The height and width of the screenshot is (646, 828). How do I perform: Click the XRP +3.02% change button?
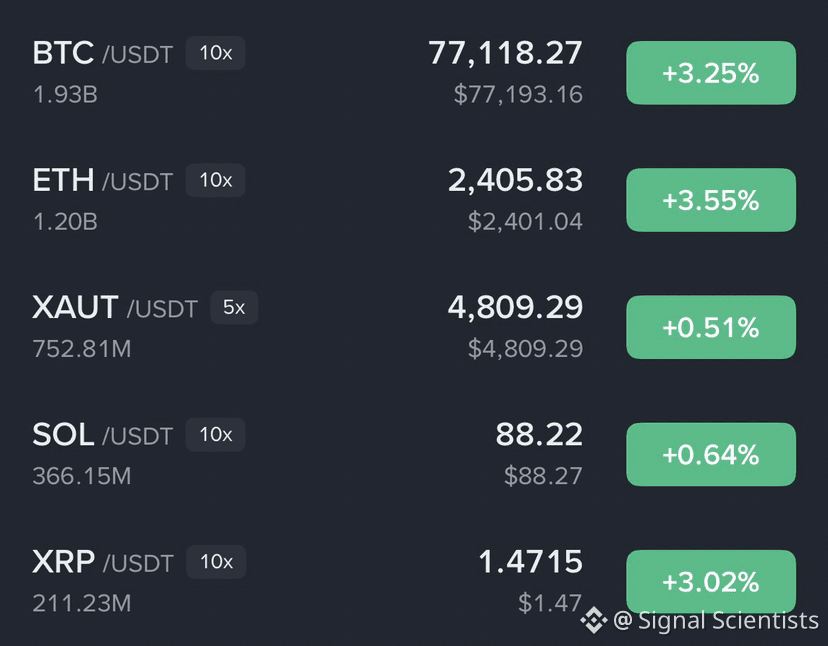click(x=711, y=582)
